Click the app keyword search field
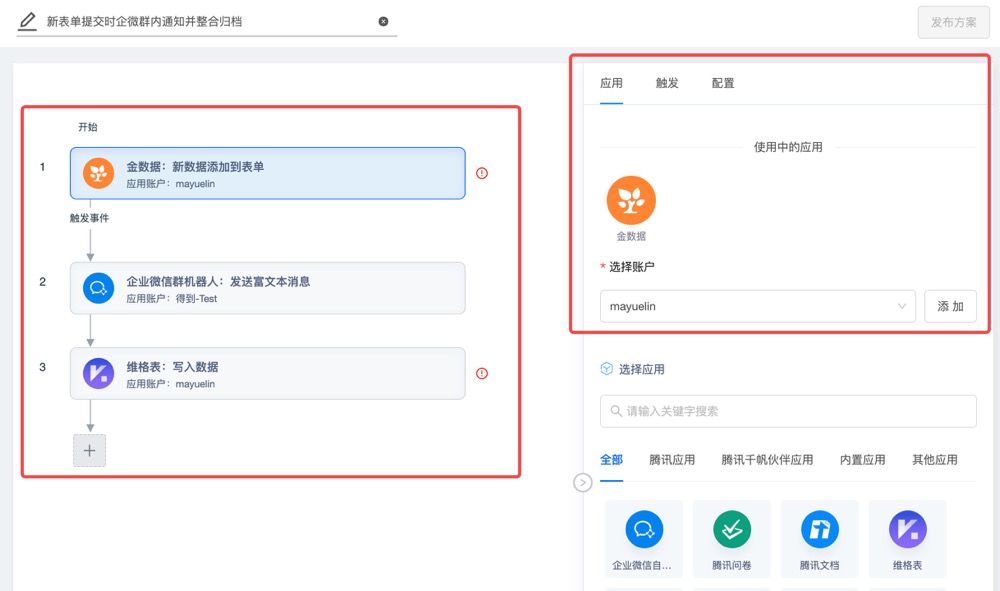The image size is (1000, 591). click(787, 411)
